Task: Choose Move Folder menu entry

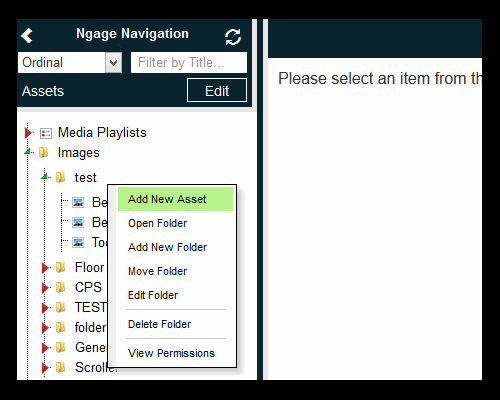Action: (175, 271)
